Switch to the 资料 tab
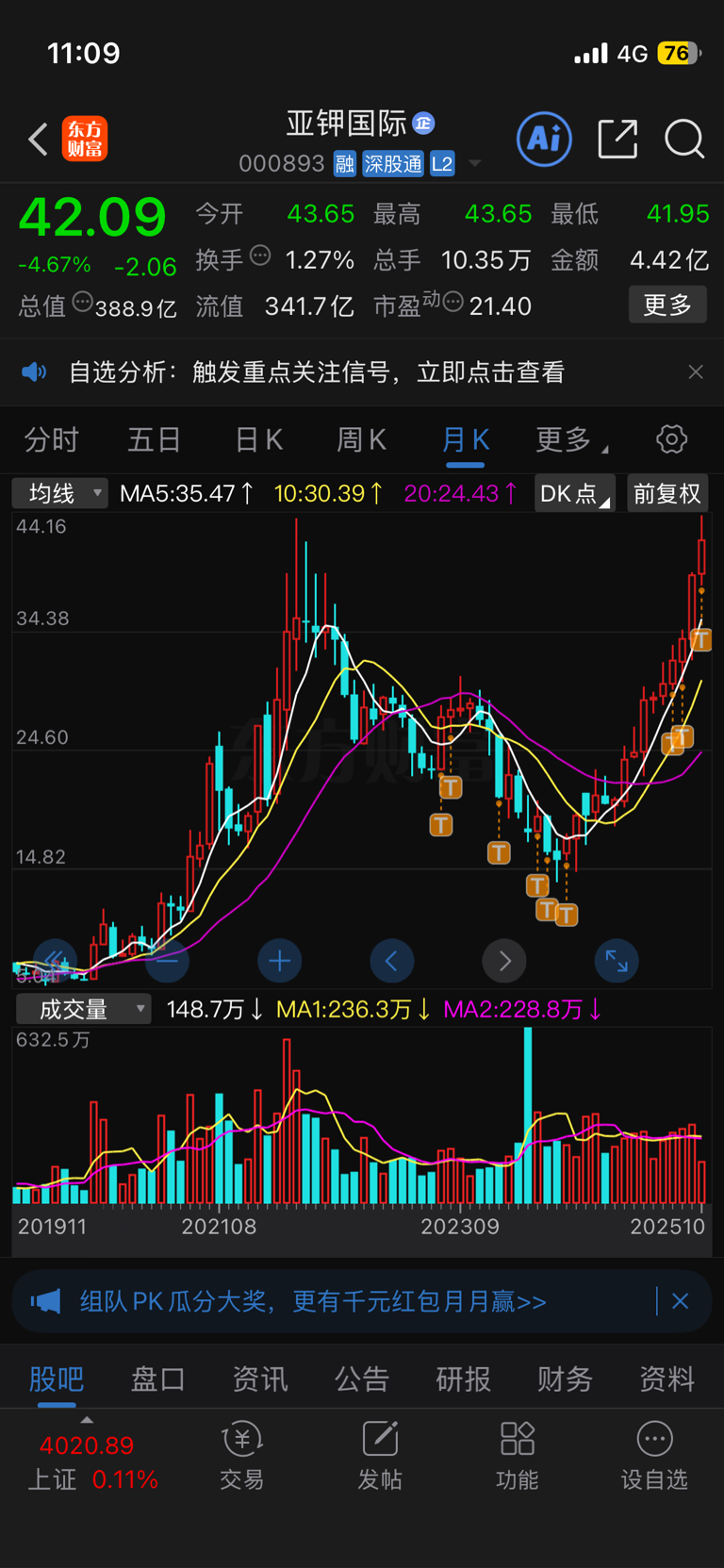 (667, 1379)
